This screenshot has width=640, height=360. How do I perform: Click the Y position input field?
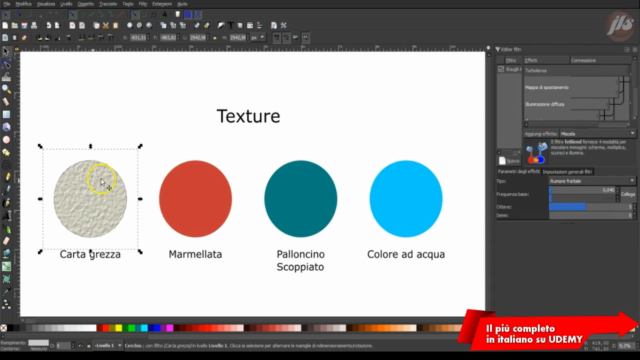pyautogui.click(x=168, y=38)
